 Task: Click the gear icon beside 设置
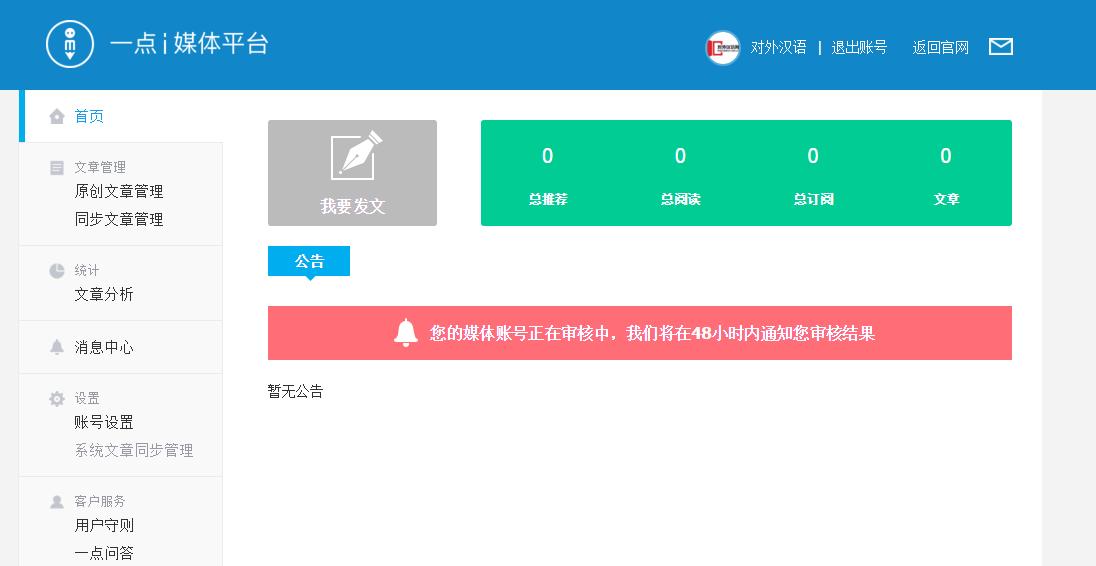point(57,398)
